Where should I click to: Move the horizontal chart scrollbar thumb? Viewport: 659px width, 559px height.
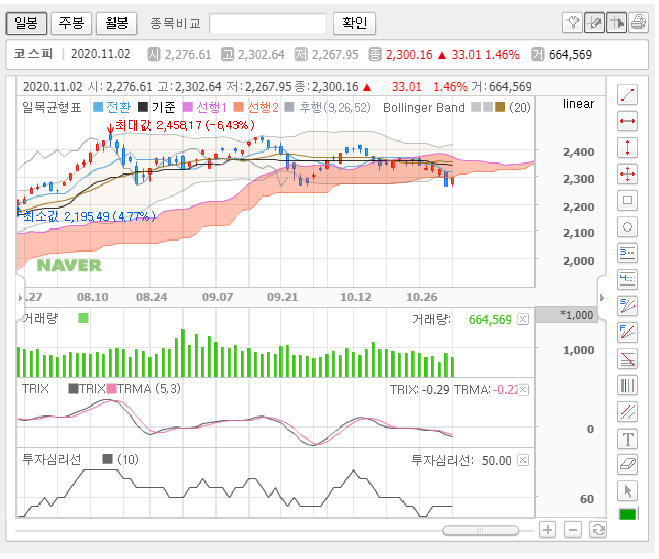[x=480, y=530]
